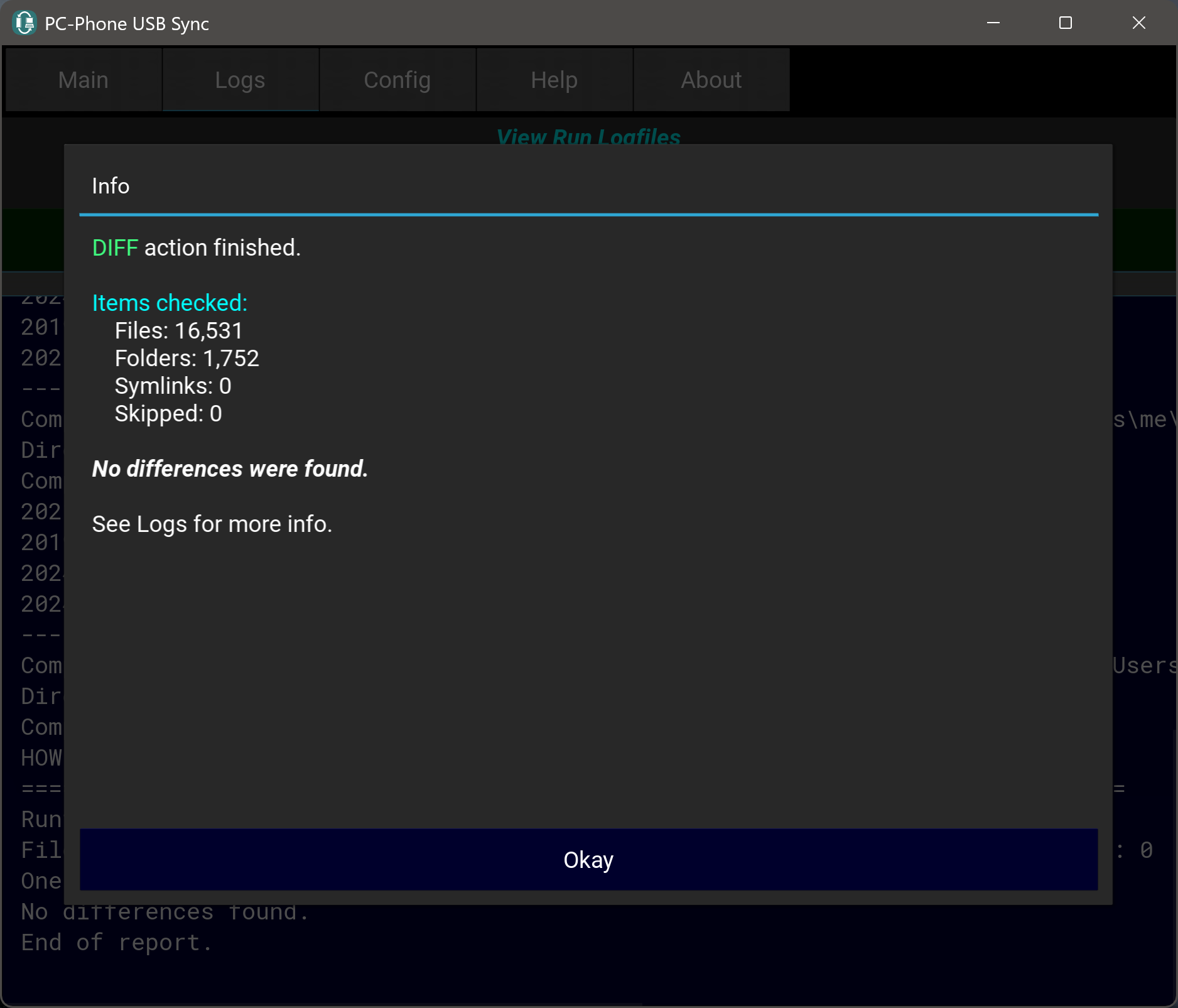Minimize the PC-Phone USB Sync window
The image size is (1178, 1008).
click(993, 23)
